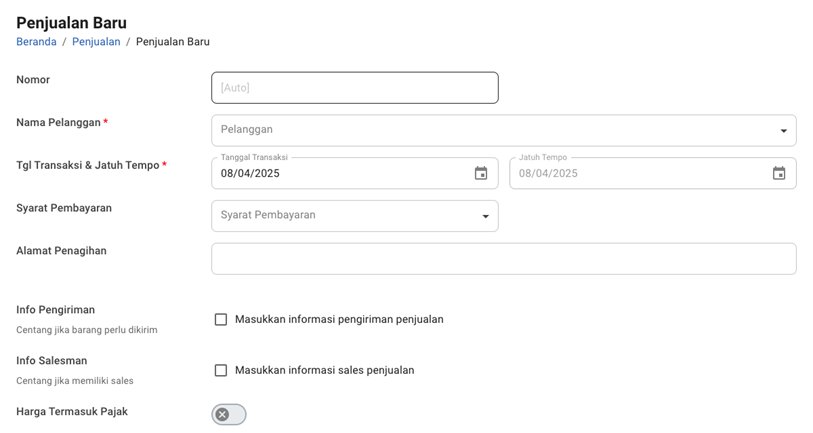Open the Tanggal Transaksi calendar picker icon
813x433 pixels.
pyautogui.click(x=481, y=173)
